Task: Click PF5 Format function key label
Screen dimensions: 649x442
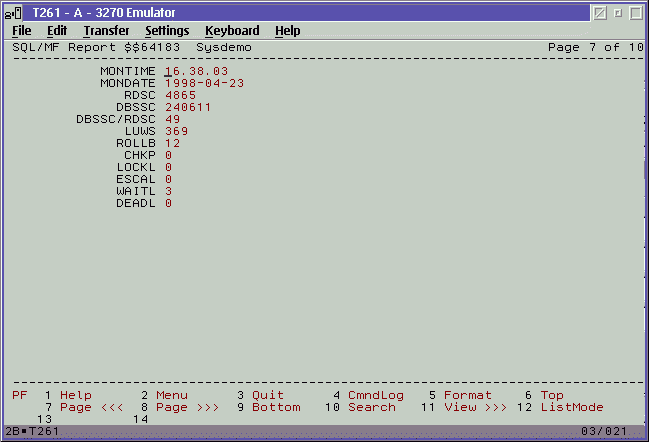Action: [468, 395]
